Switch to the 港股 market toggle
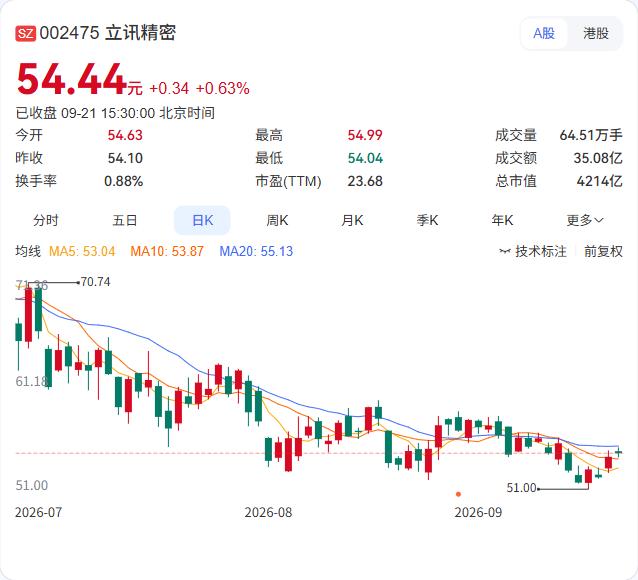Screen dimensions: 638x580 click(x=596, y=33)
